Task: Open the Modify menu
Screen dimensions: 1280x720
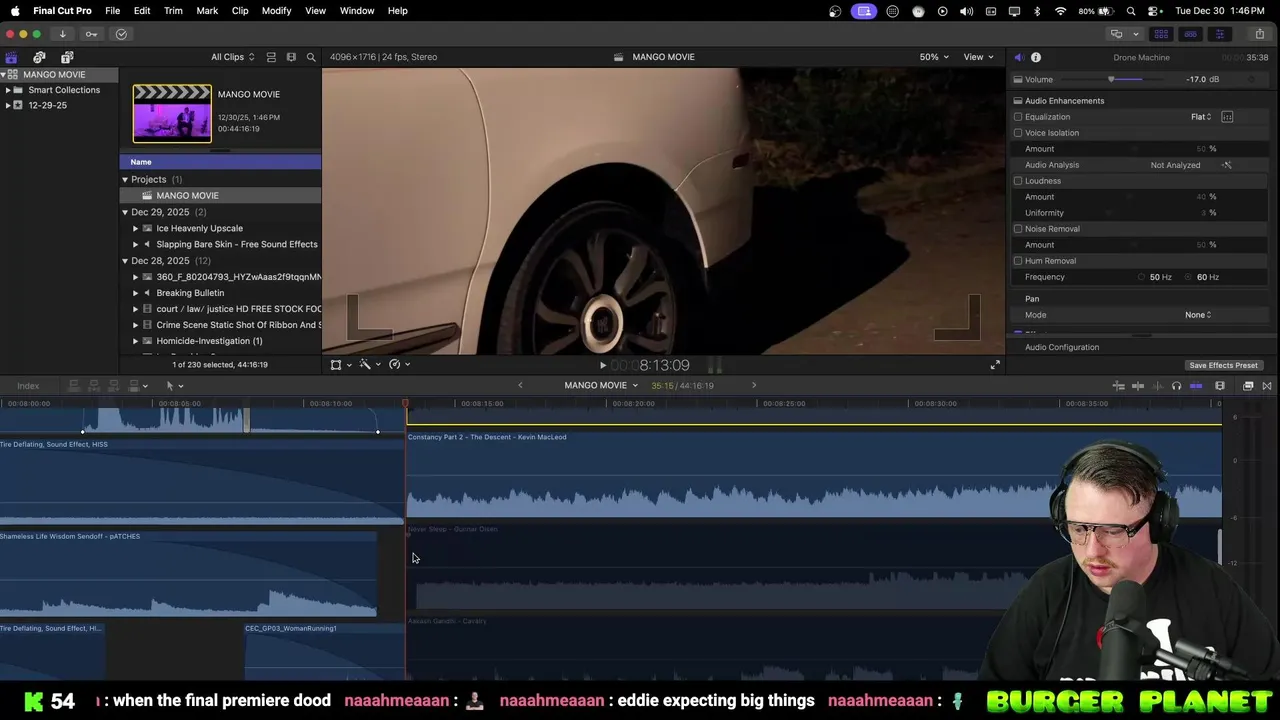Action: [277, 11]
